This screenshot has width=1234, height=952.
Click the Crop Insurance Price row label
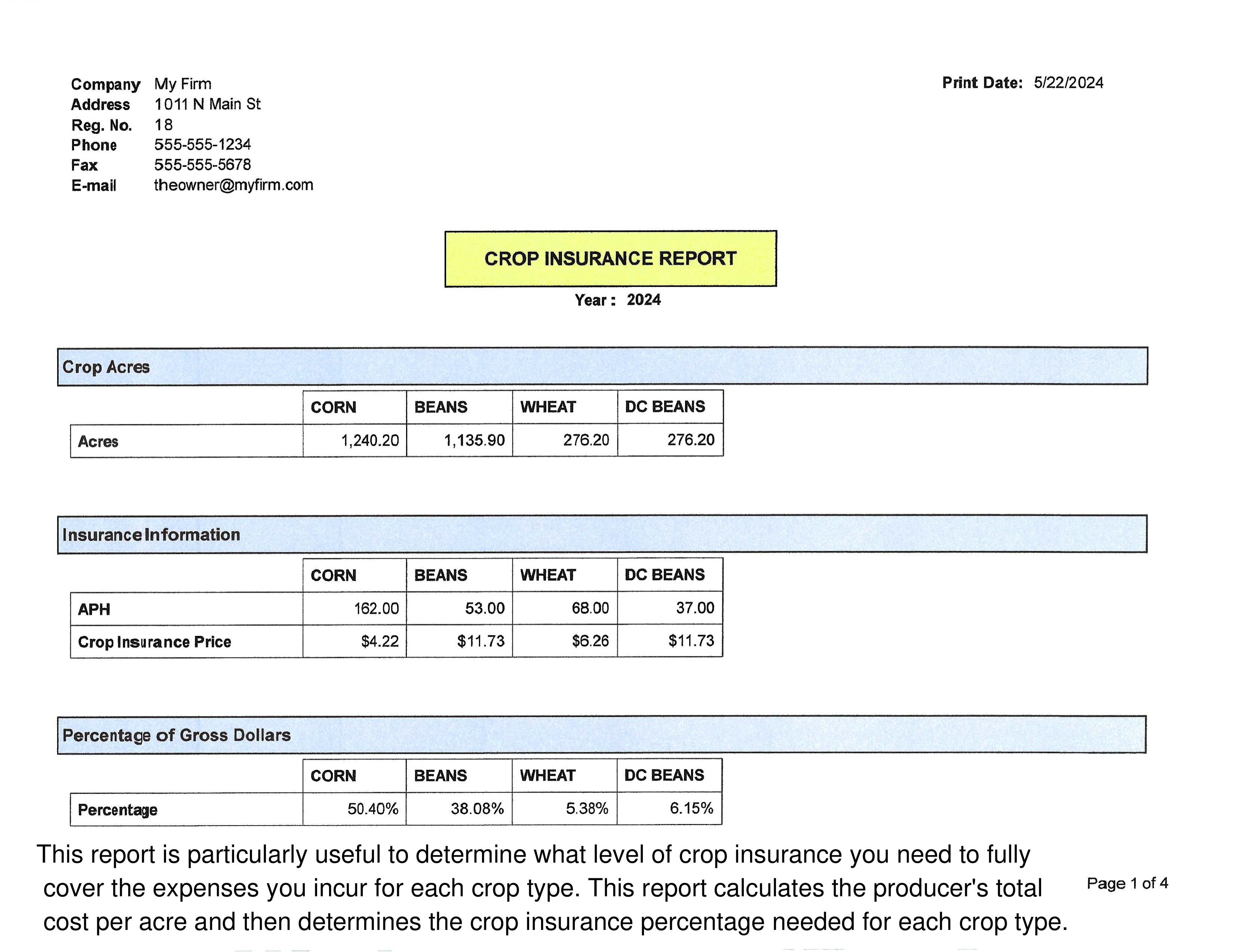click(154, 642)
